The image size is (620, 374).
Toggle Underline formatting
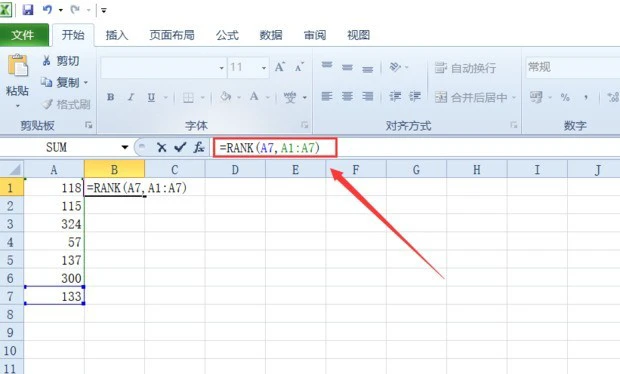(151, 97)
